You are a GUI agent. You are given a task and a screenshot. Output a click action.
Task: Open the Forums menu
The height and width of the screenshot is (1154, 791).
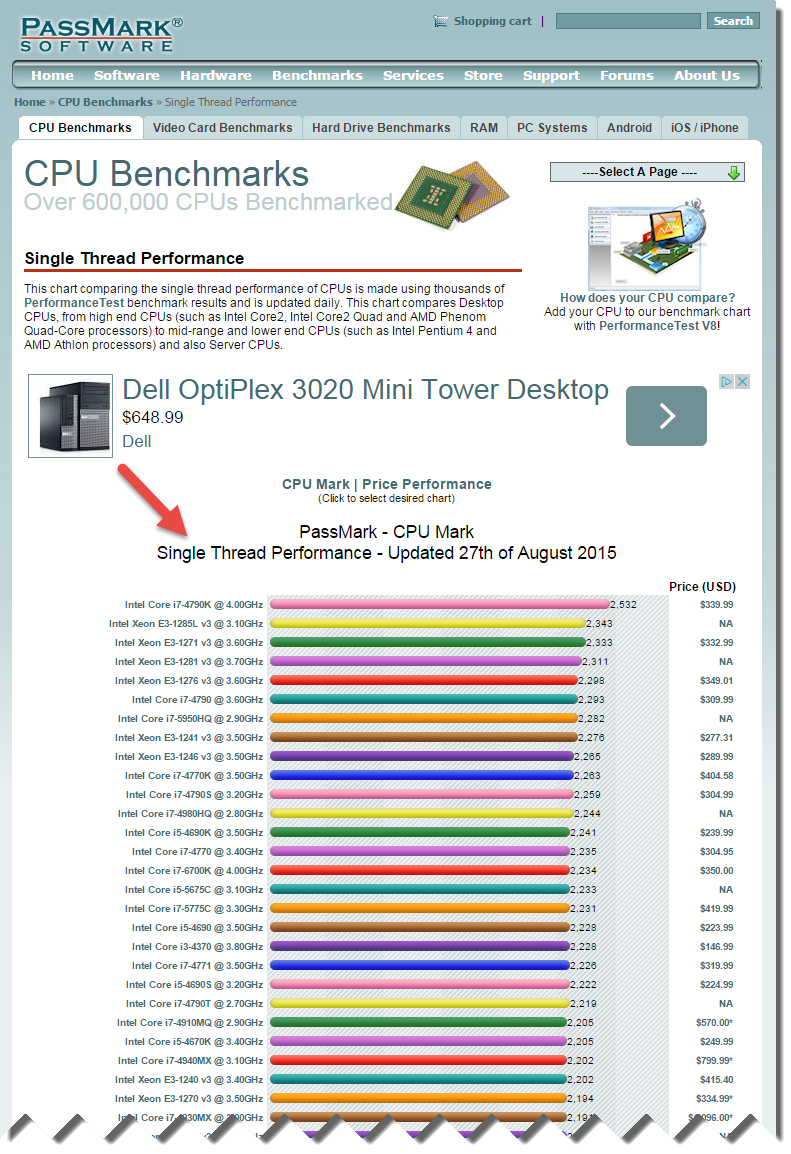point(626,76)
